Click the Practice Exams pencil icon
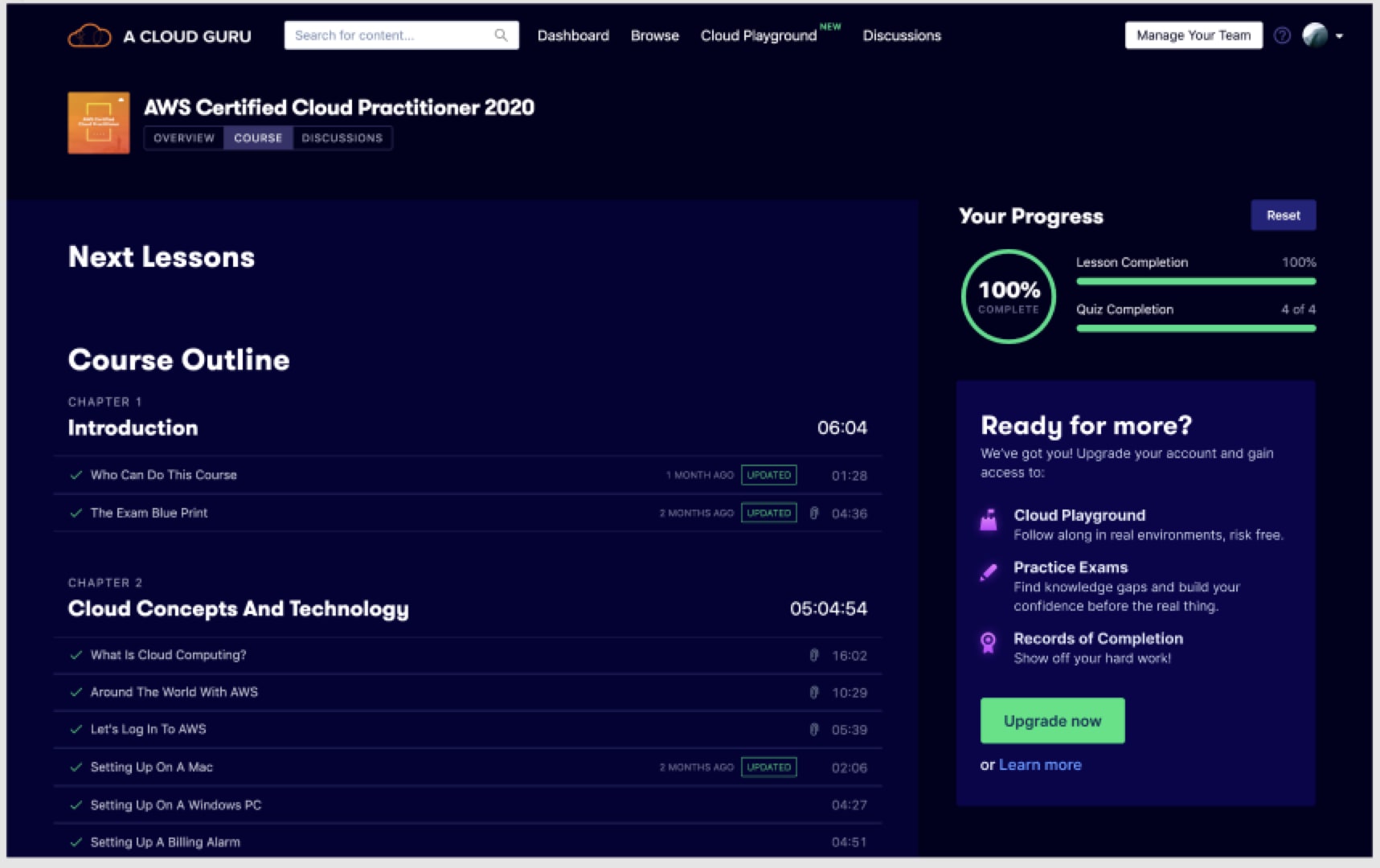 (x=989, y=571)
